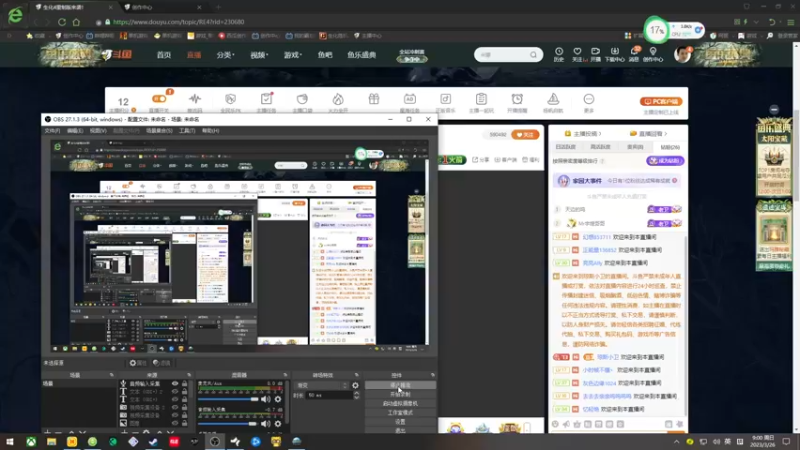This screenshot has width=800, height=450.
Task: Show hidden icons in system tray
Action: pyautogui.click(x=677, y=442)
